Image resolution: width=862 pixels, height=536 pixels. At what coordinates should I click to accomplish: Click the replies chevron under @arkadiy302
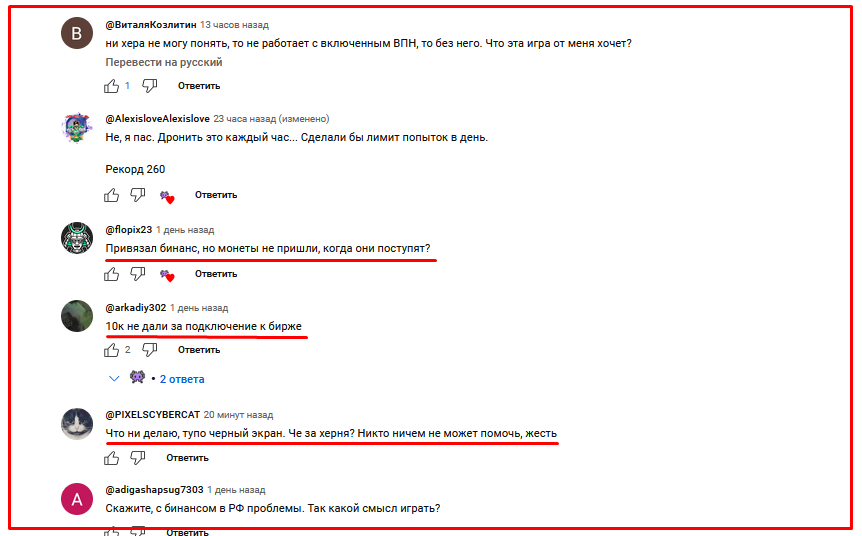pyautogui.click(x=114, y=378)
